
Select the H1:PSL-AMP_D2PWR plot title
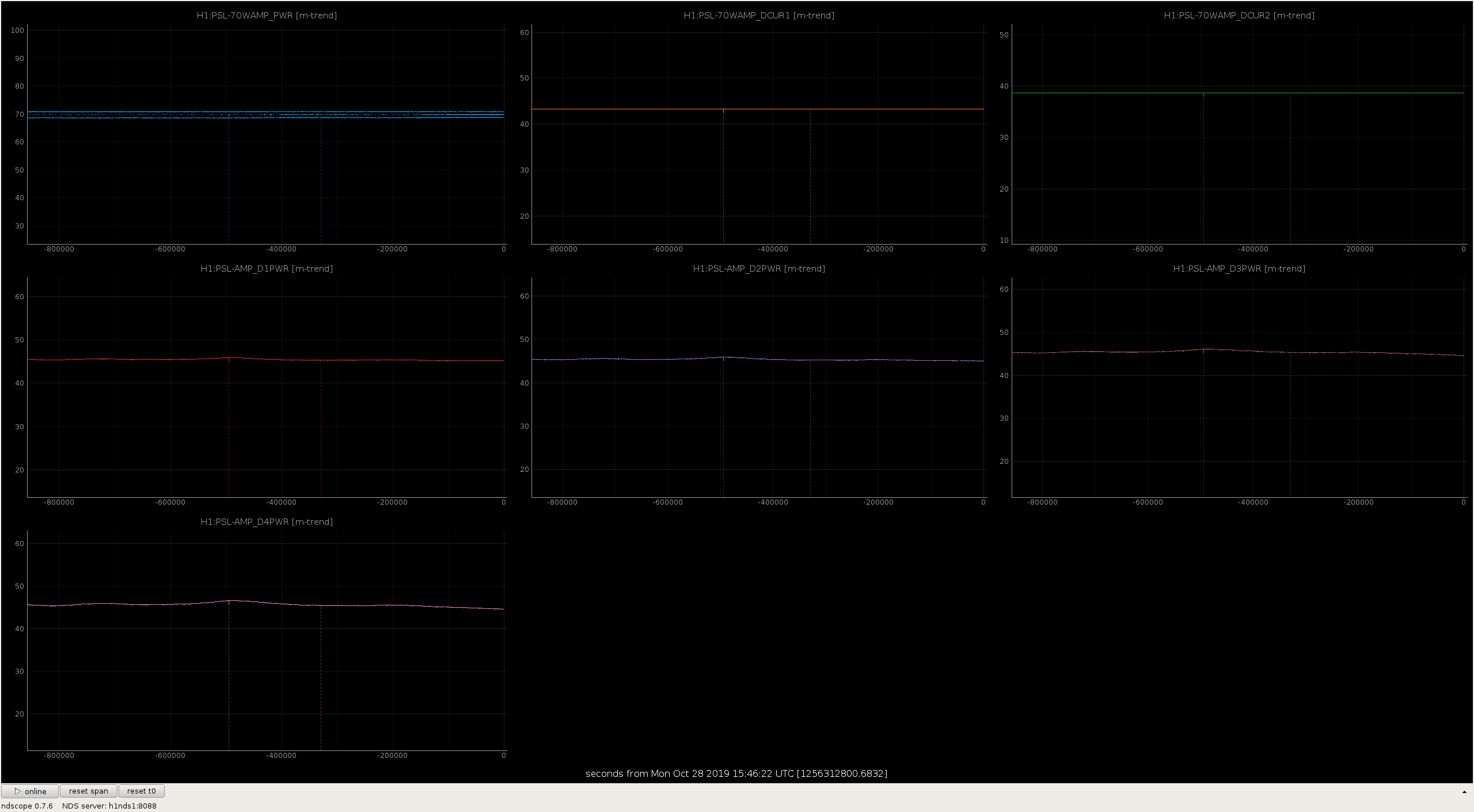click(x=759, y=269)
